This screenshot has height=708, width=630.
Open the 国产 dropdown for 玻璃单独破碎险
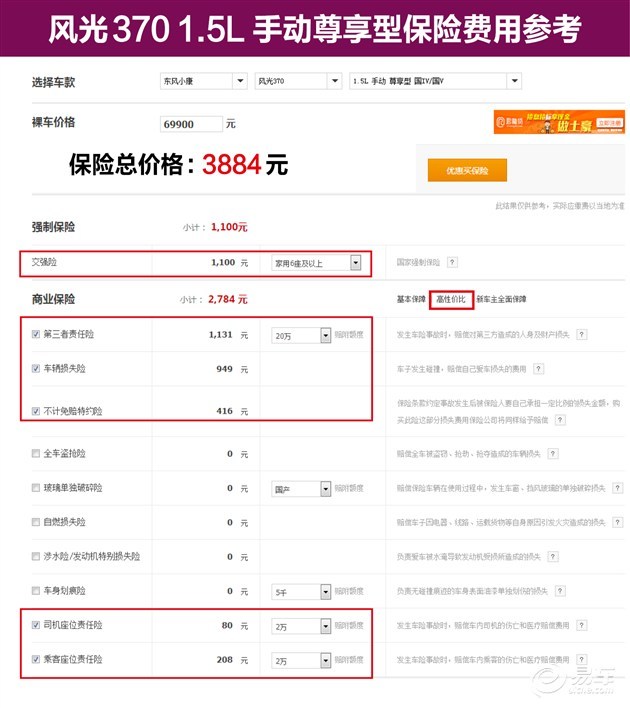301,489
